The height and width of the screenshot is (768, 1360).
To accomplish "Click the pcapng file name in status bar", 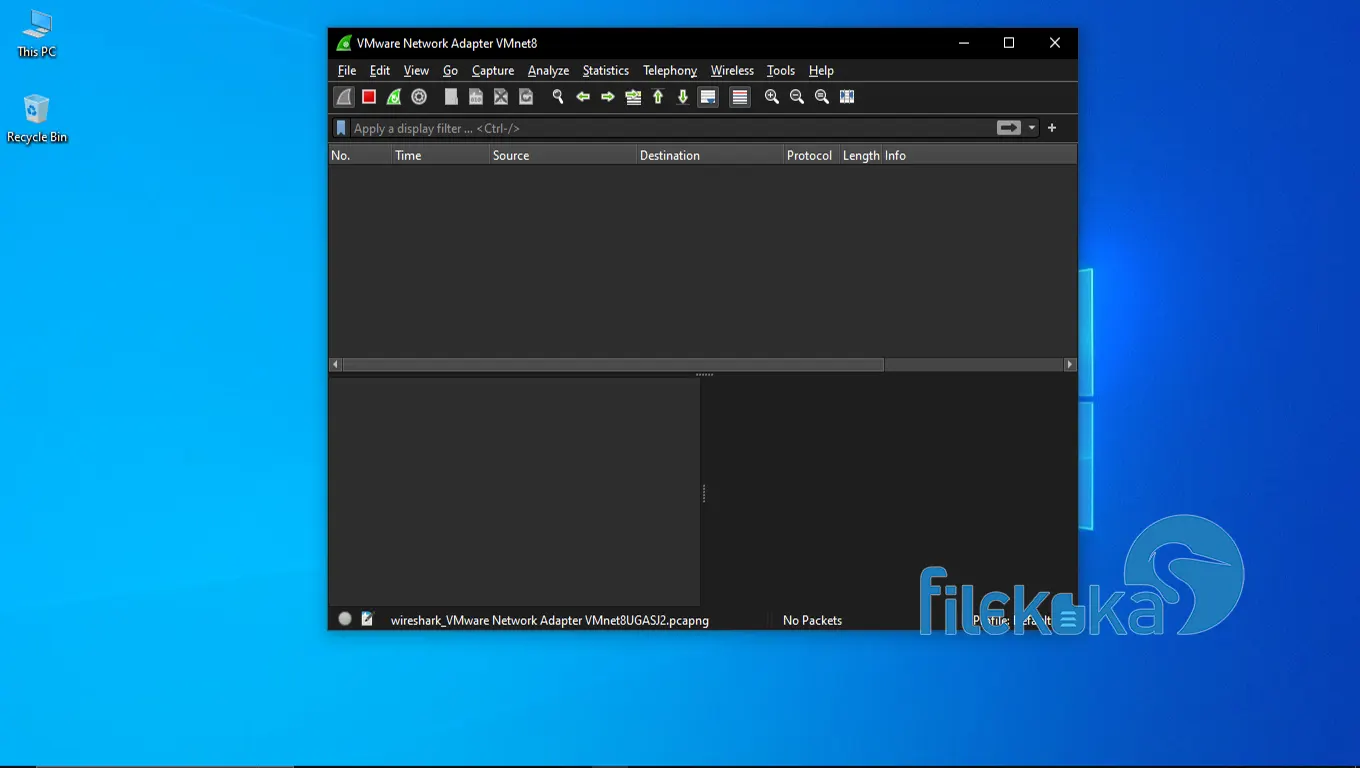I will (x=550, y=620).
